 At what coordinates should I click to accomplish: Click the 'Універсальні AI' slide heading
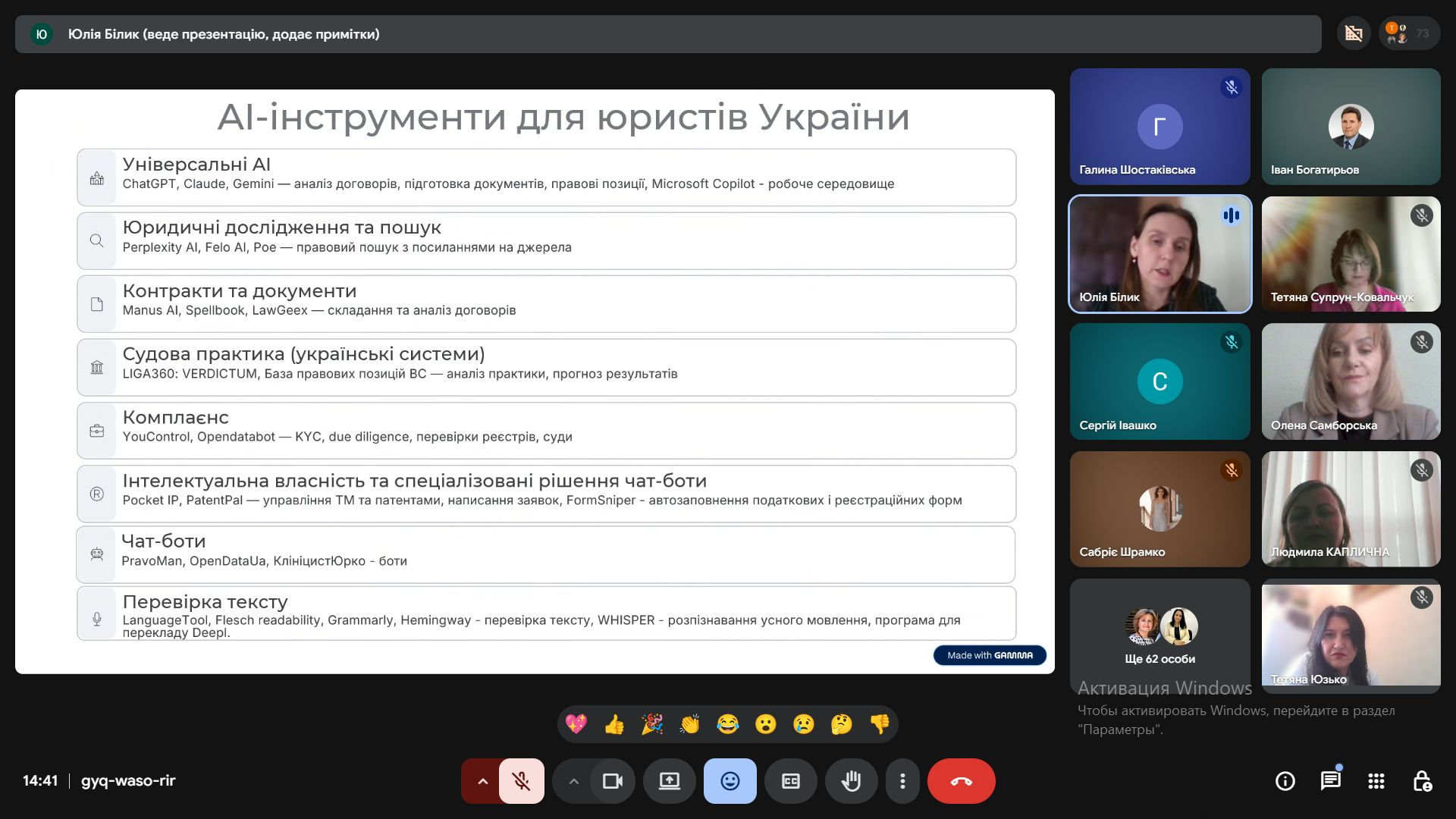(196, 165)
